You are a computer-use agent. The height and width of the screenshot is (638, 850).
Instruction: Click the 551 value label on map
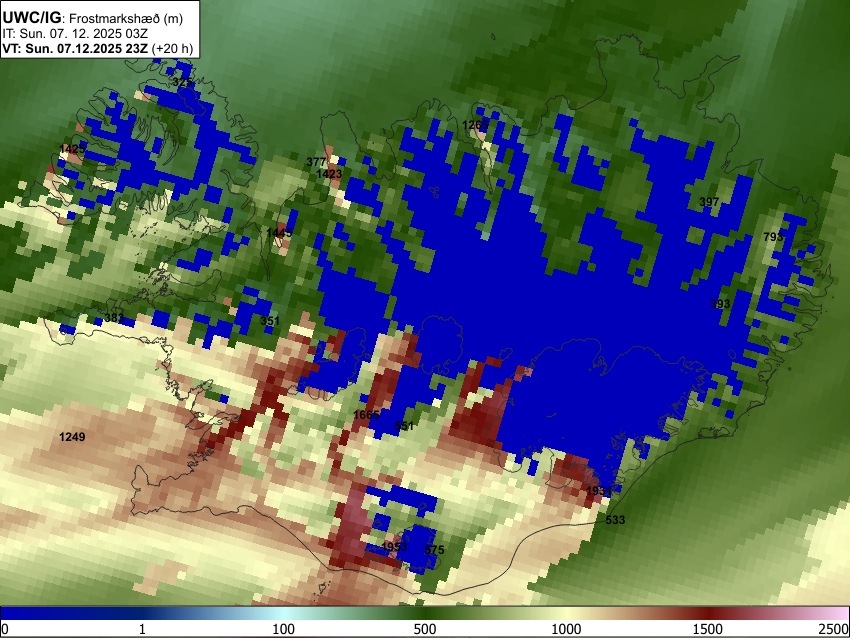(404, 426)
